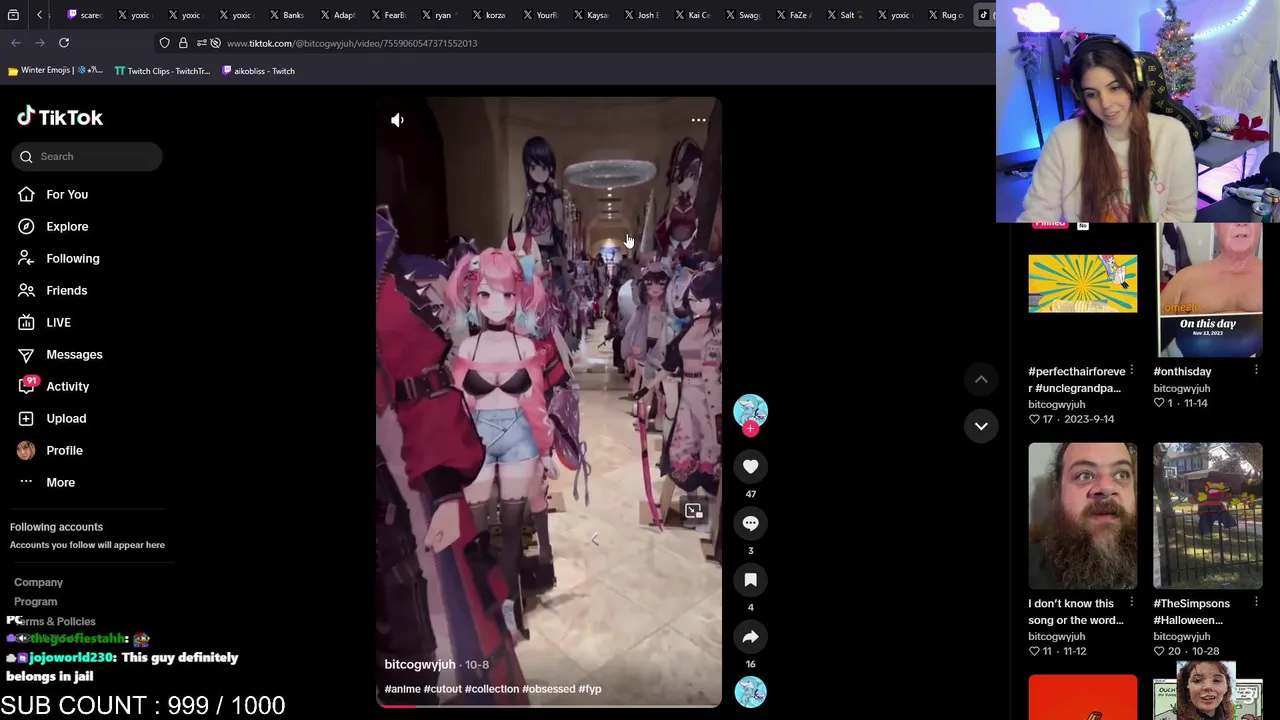Switch to the Kai Ce X tab

692,15
